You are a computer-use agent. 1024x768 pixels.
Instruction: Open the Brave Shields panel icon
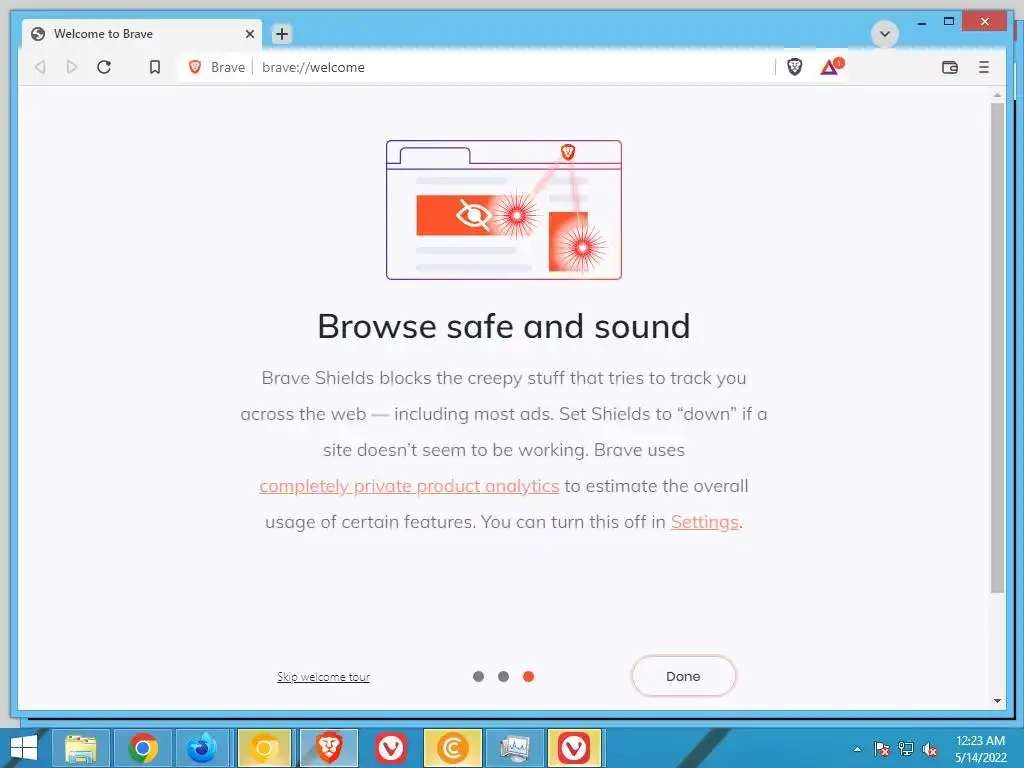tap(795, 67)
